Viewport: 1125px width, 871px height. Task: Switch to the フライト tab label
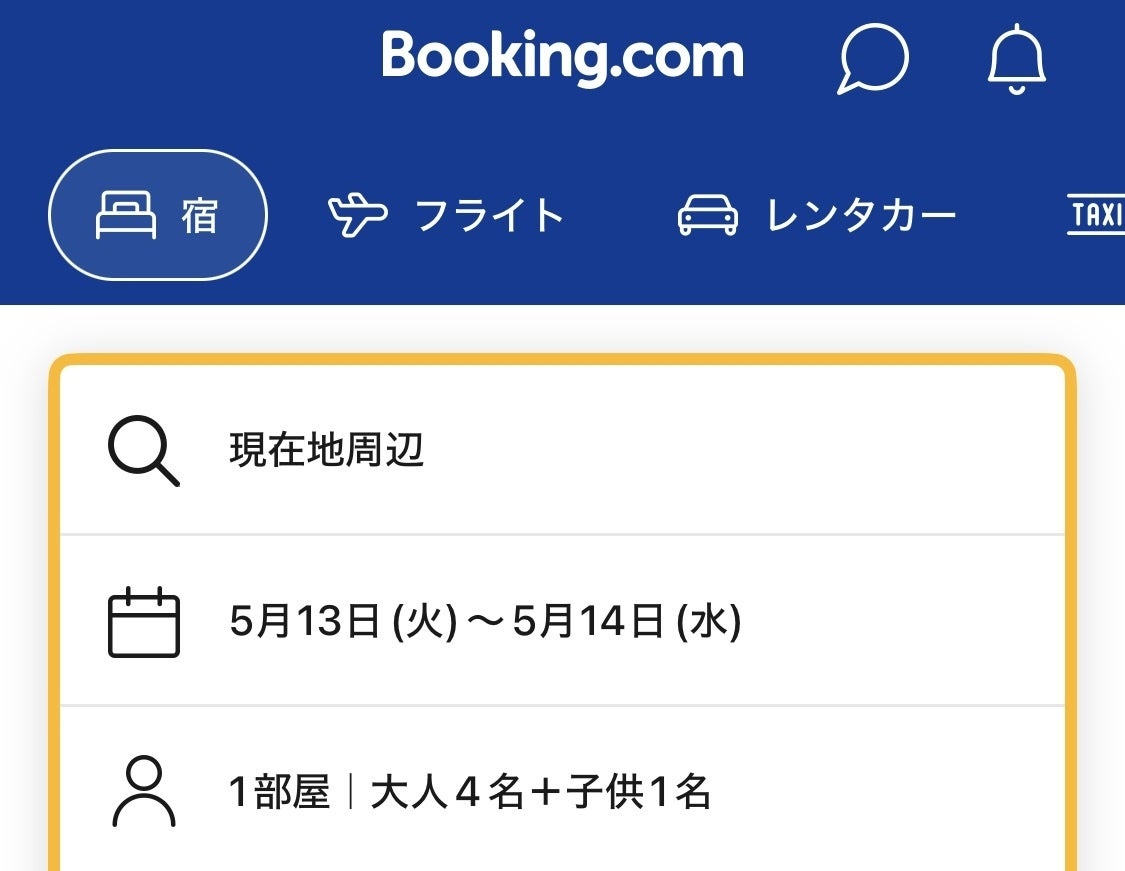(489, 216)
